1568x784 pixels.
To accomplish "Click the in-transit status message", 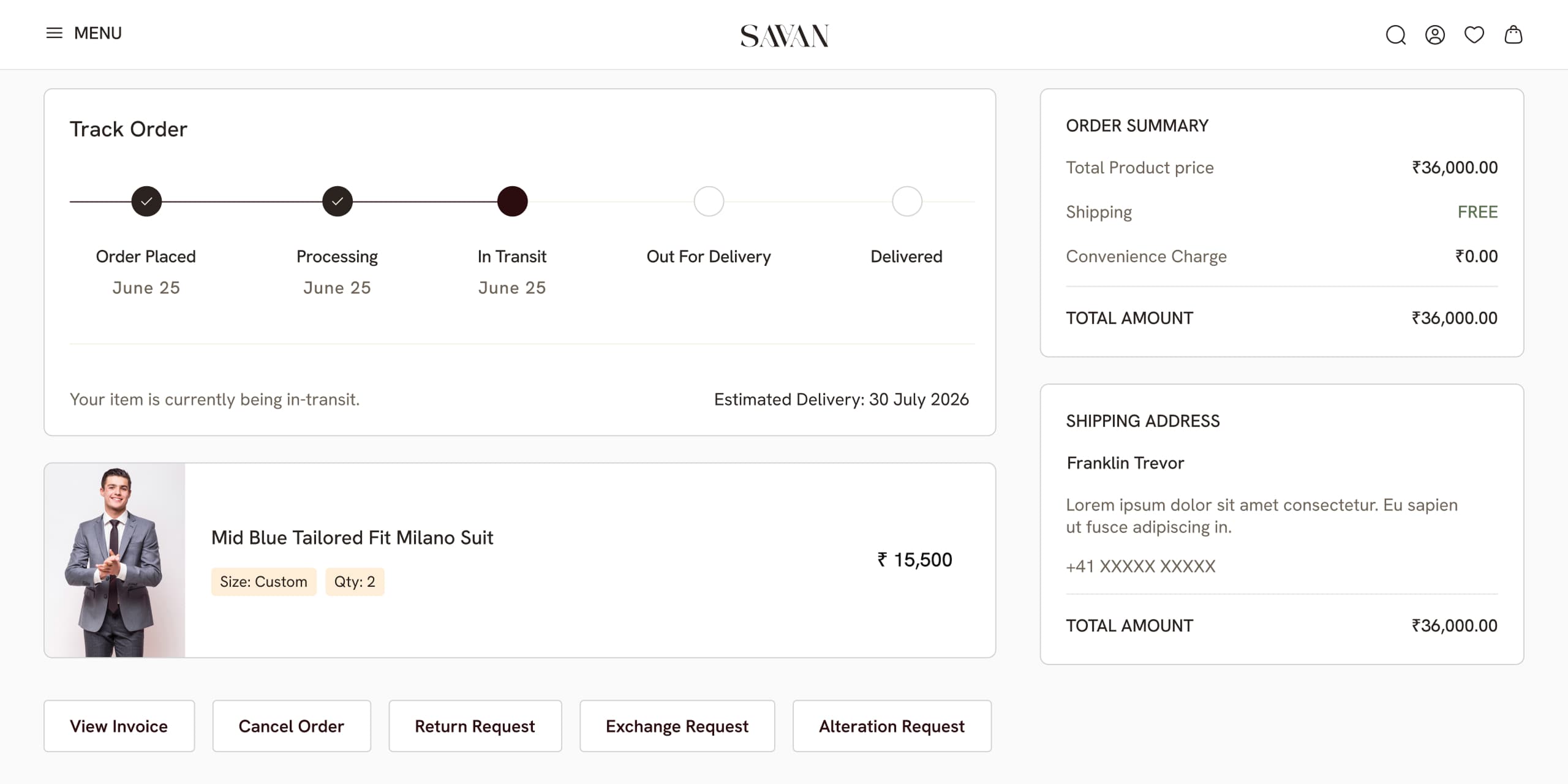I will (x=215, y=399).
